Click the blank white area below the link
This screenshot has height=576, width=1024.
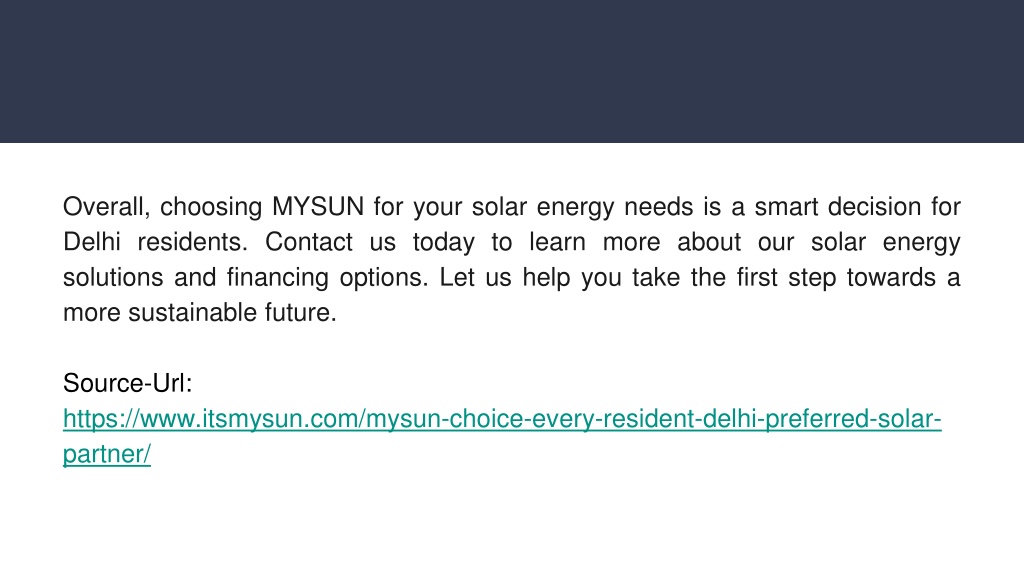512,522
